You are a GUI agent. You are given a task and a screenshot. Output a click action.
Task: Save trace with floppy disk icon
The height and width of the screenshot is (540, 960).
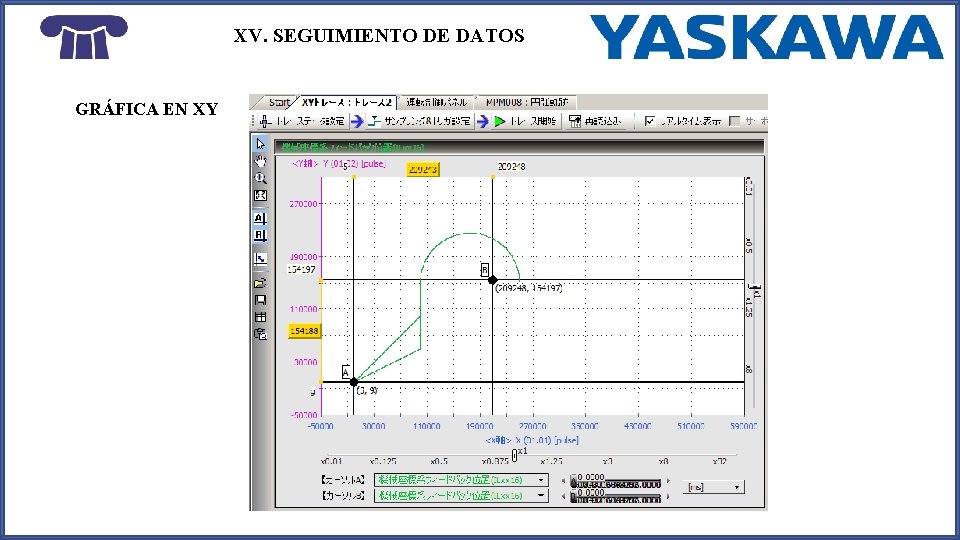tap(260, 300)
